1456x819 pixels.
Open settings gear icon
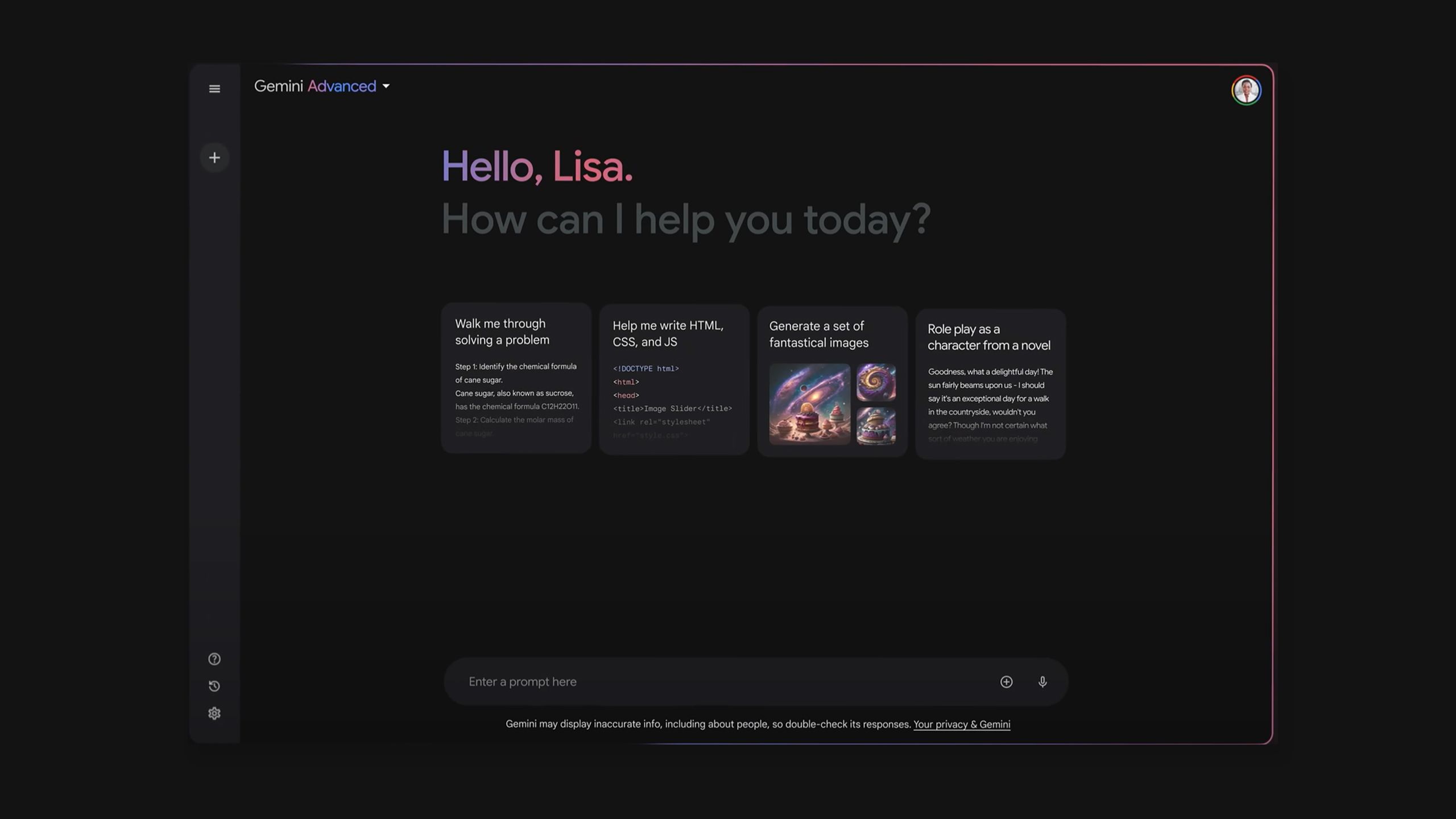click(x=214, y=713)
